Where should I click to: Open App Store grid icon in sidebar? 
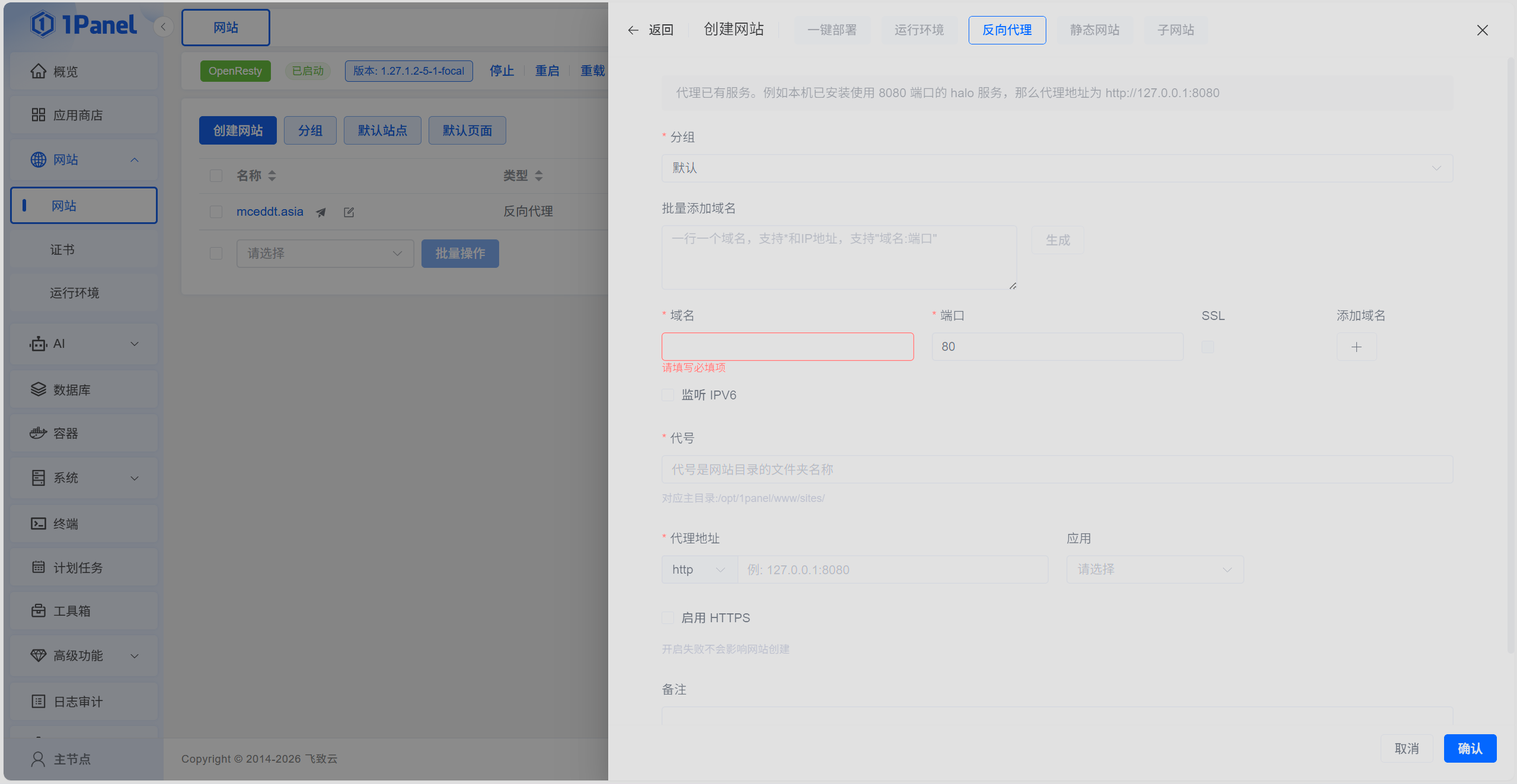(x=39, y=115)
